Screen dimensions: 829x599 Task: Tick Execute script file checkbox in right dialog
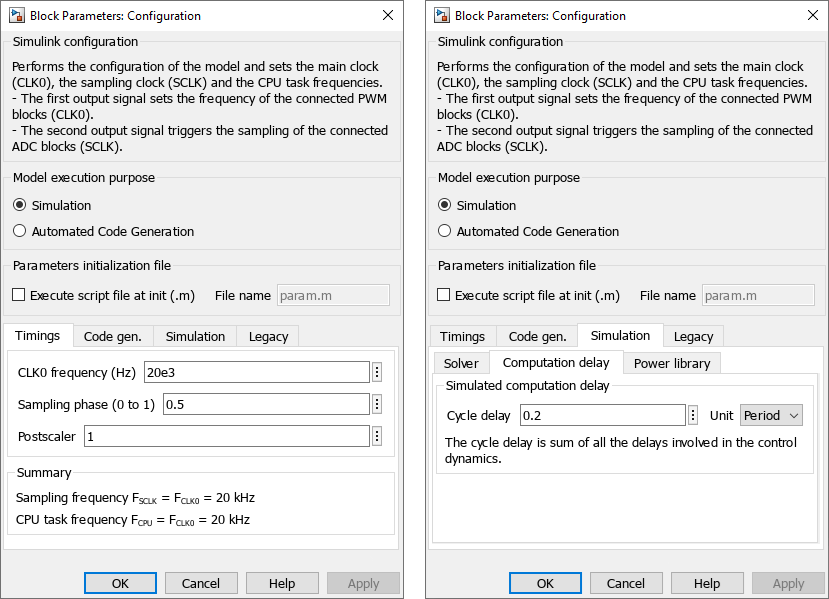click(444, 295)
